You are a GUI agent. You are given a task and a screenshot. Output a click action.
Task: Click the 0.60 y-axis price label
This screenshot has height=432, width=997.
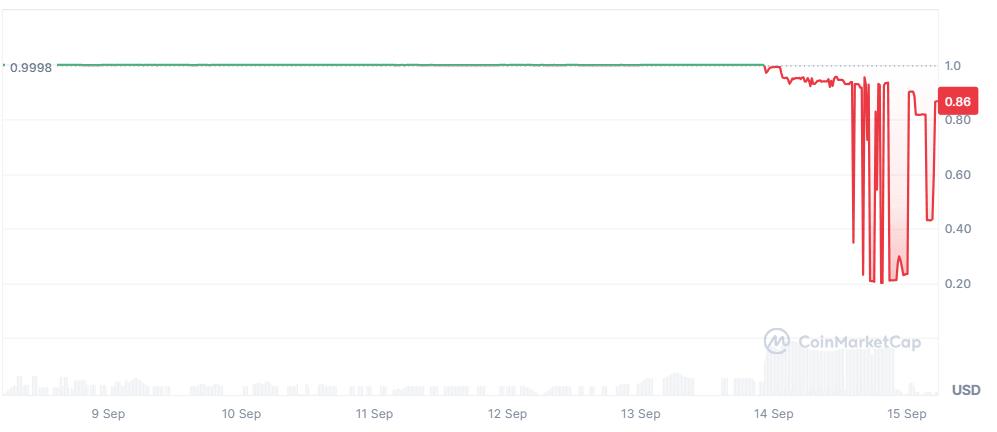click(x=956, y=175)
